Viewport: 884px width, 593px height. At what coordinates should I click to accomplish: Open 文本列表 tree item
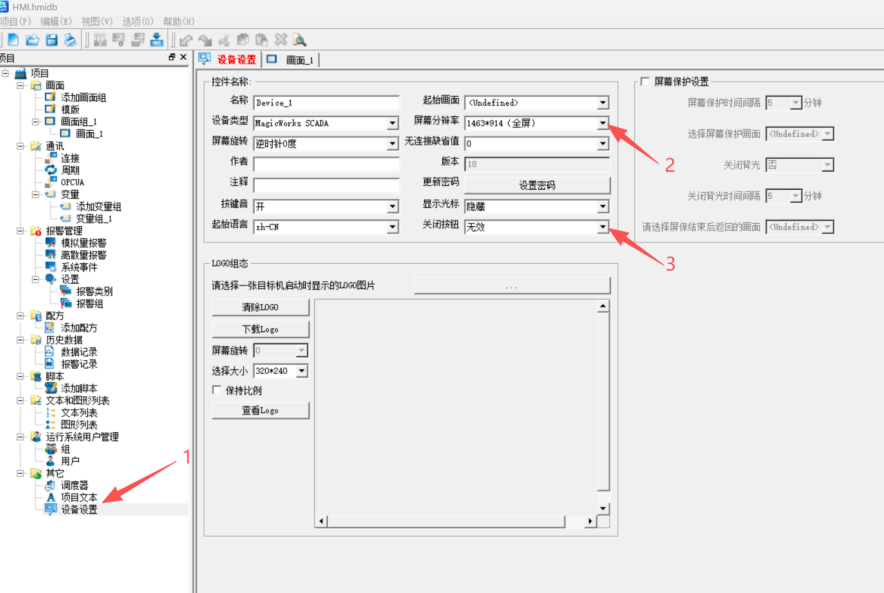[79, 413]
